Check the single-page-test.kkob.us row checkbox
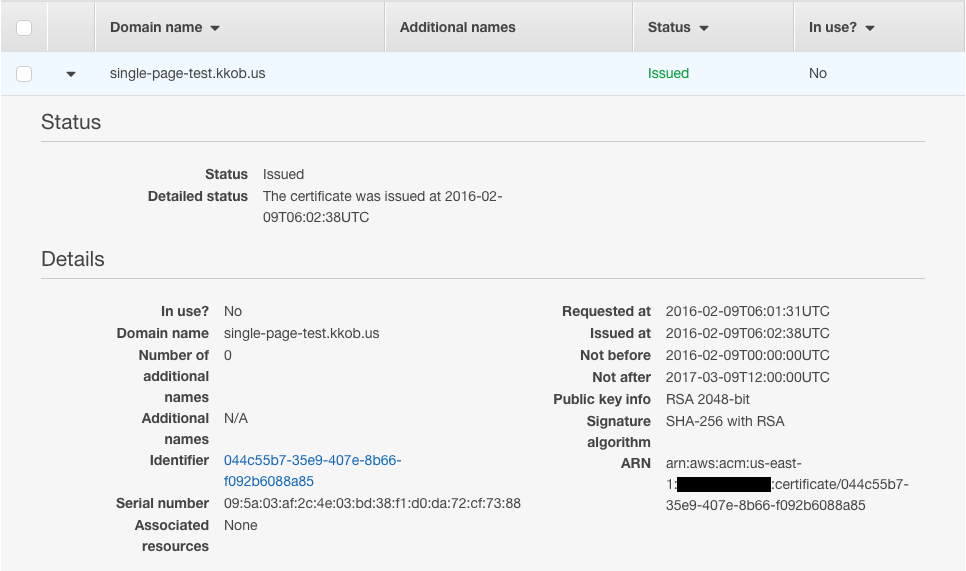Screen dimensions: 966x571 point(24,74)
